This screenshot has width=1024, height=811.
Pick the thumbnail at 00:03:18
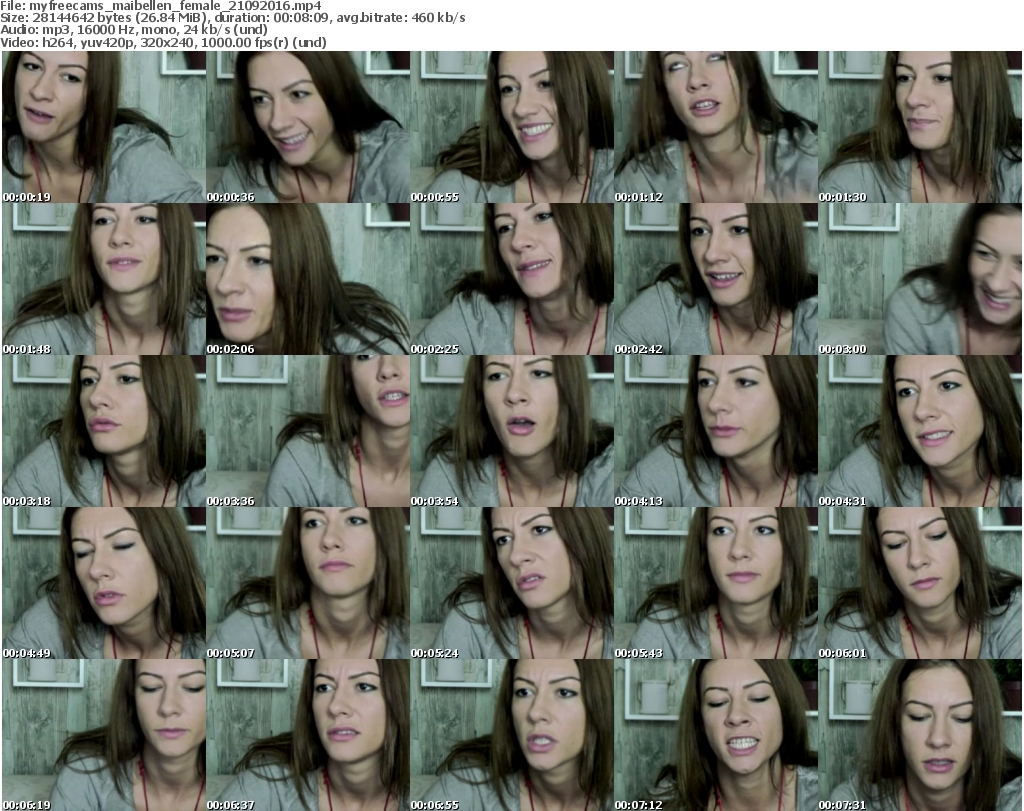104,431
